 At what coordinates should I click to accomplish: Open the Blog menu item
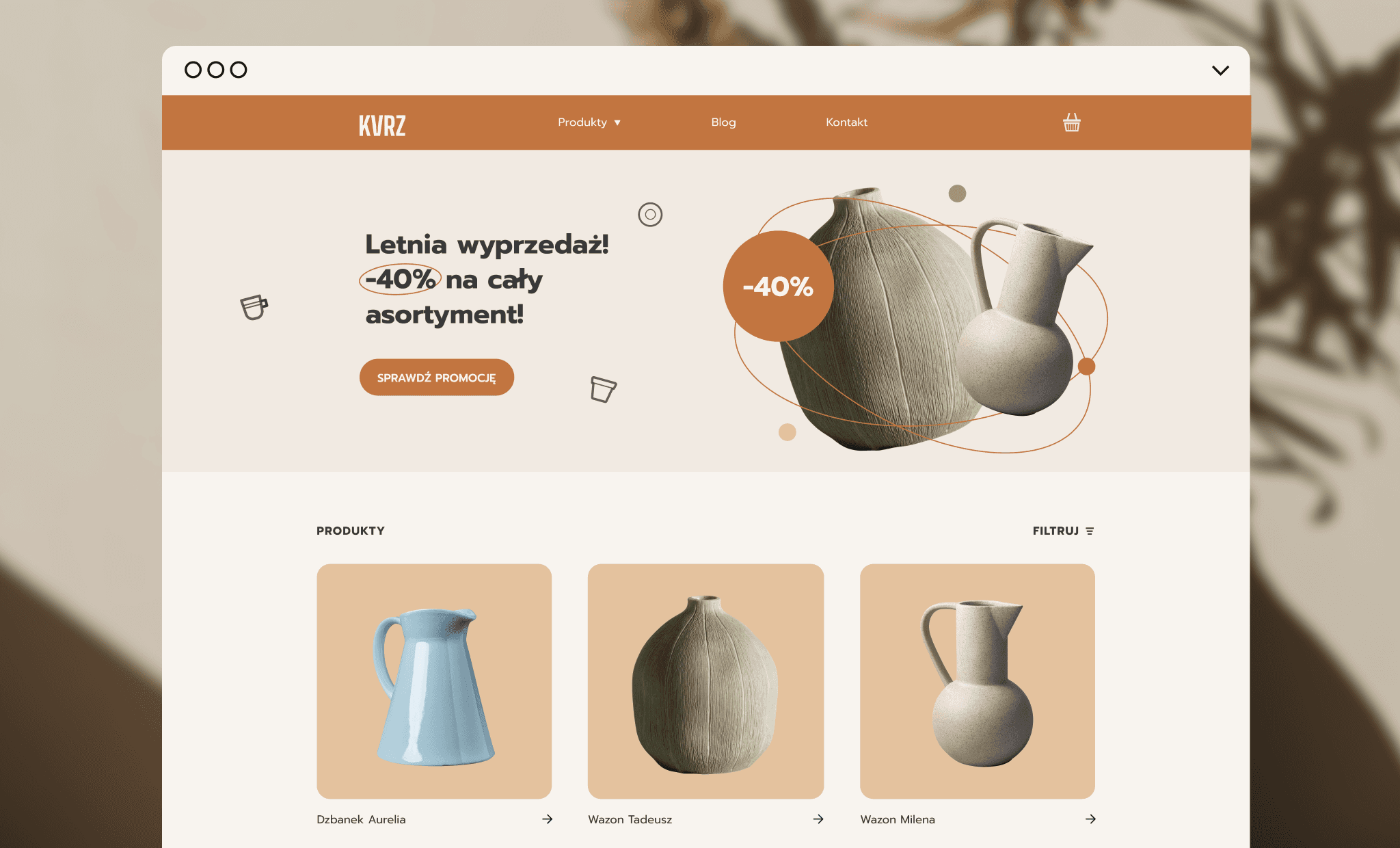(x=723, y=122)
